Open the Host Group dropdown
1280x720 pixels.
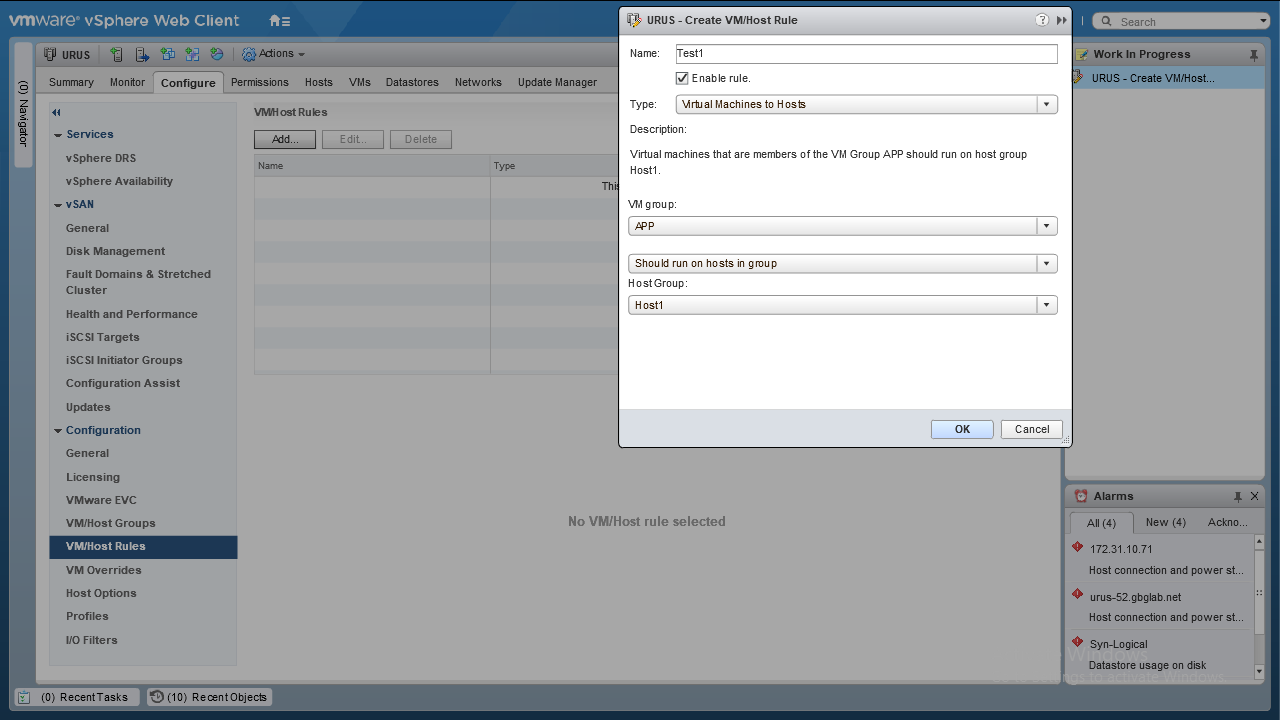pyautogui.click(x=1047, y=305)
